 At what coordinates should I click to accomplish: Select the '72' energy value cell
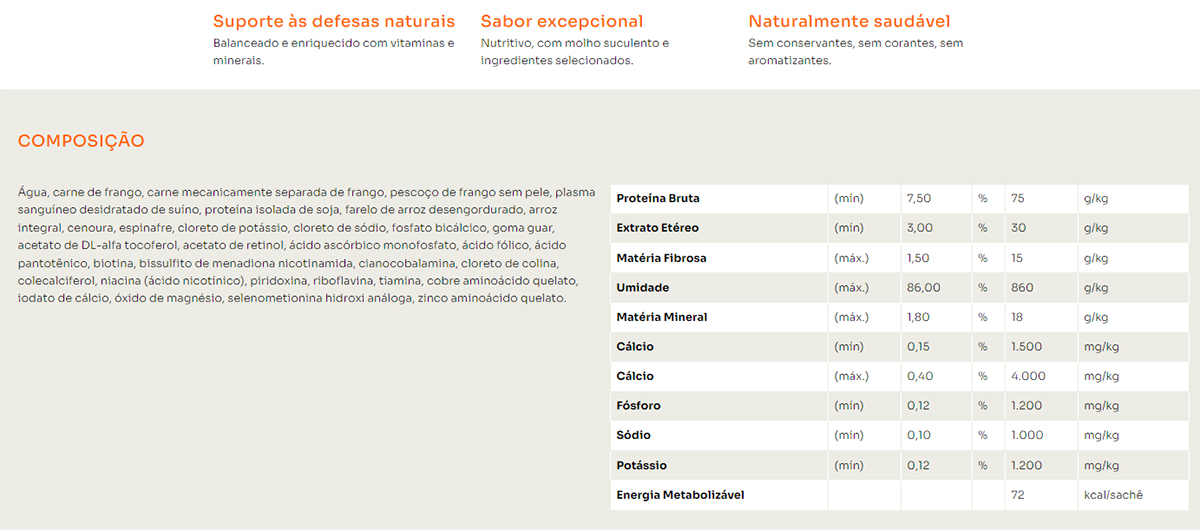pos(1018,495)
